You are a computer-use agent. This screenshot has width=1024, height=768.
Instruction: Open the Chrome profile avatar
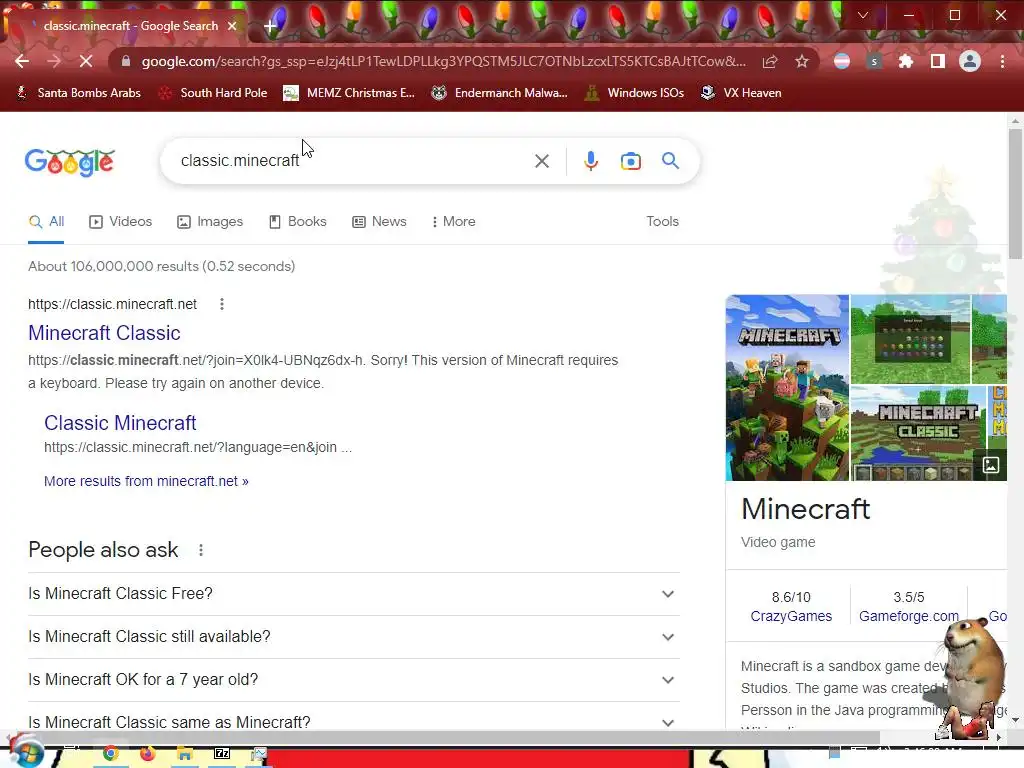(970, 61)
